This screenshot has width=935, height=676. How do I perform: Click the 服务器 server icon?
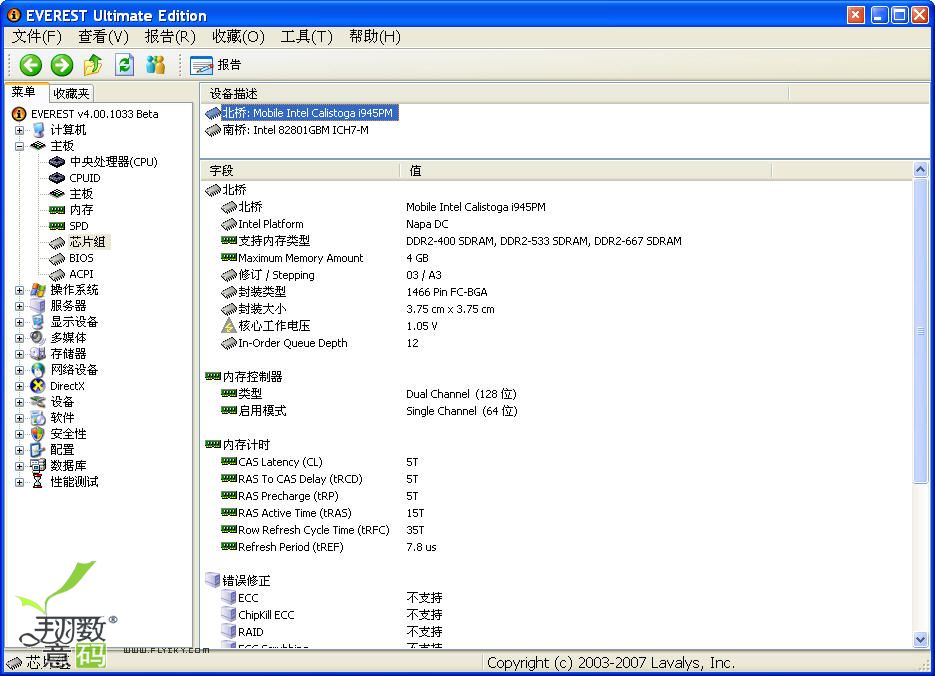point(38,306)
